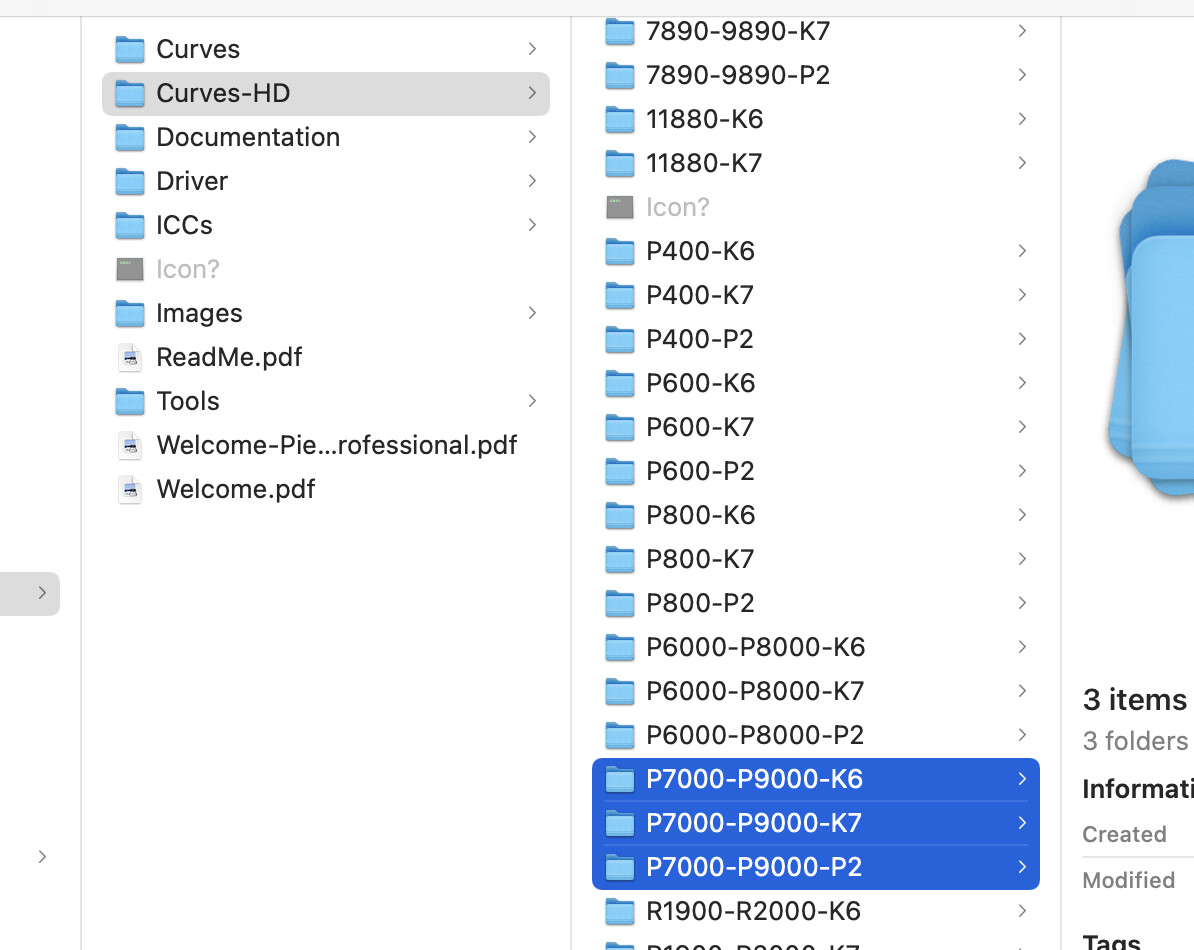Click the 11880-K6 folder icon
This screenshot has height=950, width=1194.
pyautogui.click(x=619, y=120)
